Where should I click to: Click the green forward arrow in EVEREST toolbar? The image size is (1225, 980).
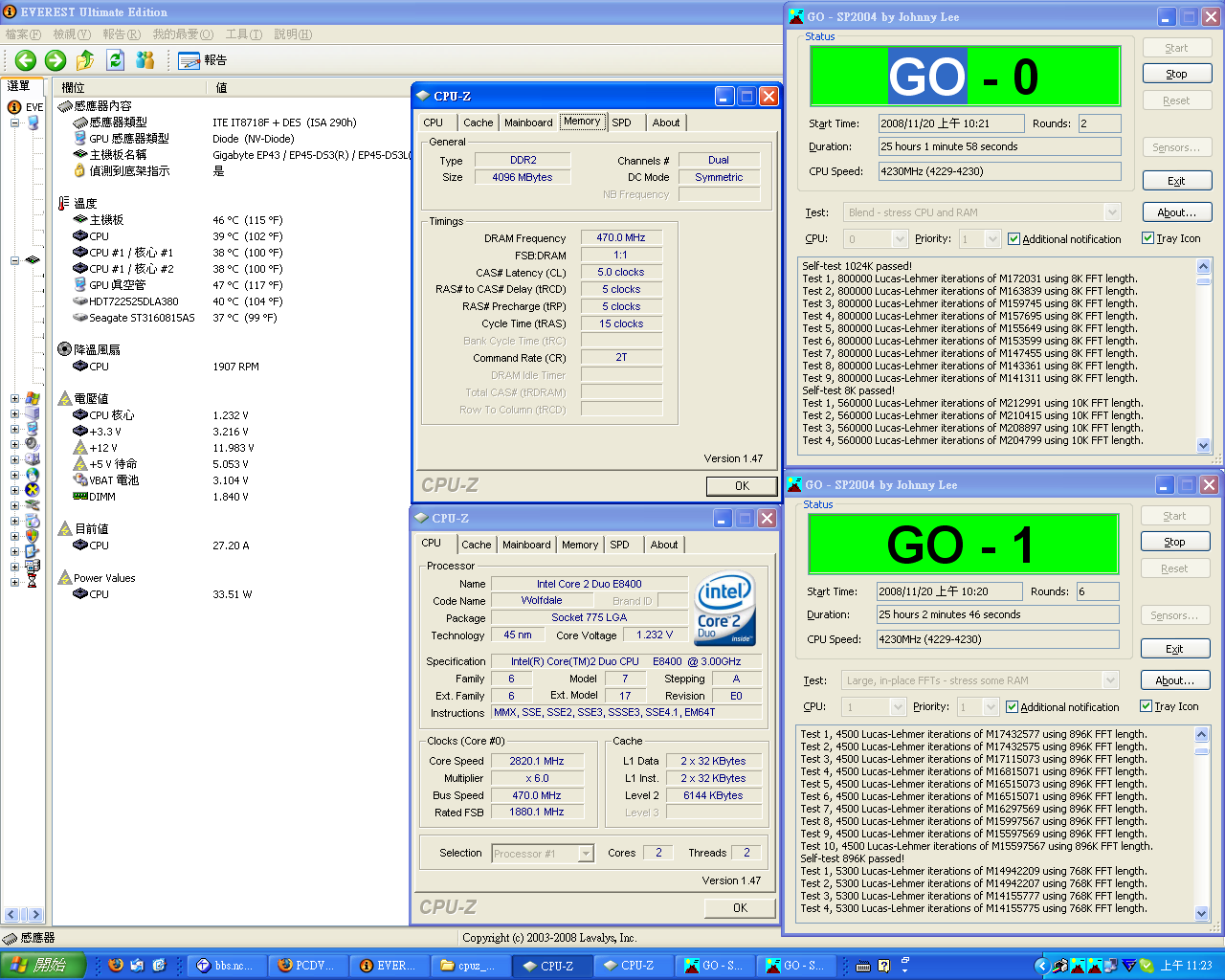56,60
